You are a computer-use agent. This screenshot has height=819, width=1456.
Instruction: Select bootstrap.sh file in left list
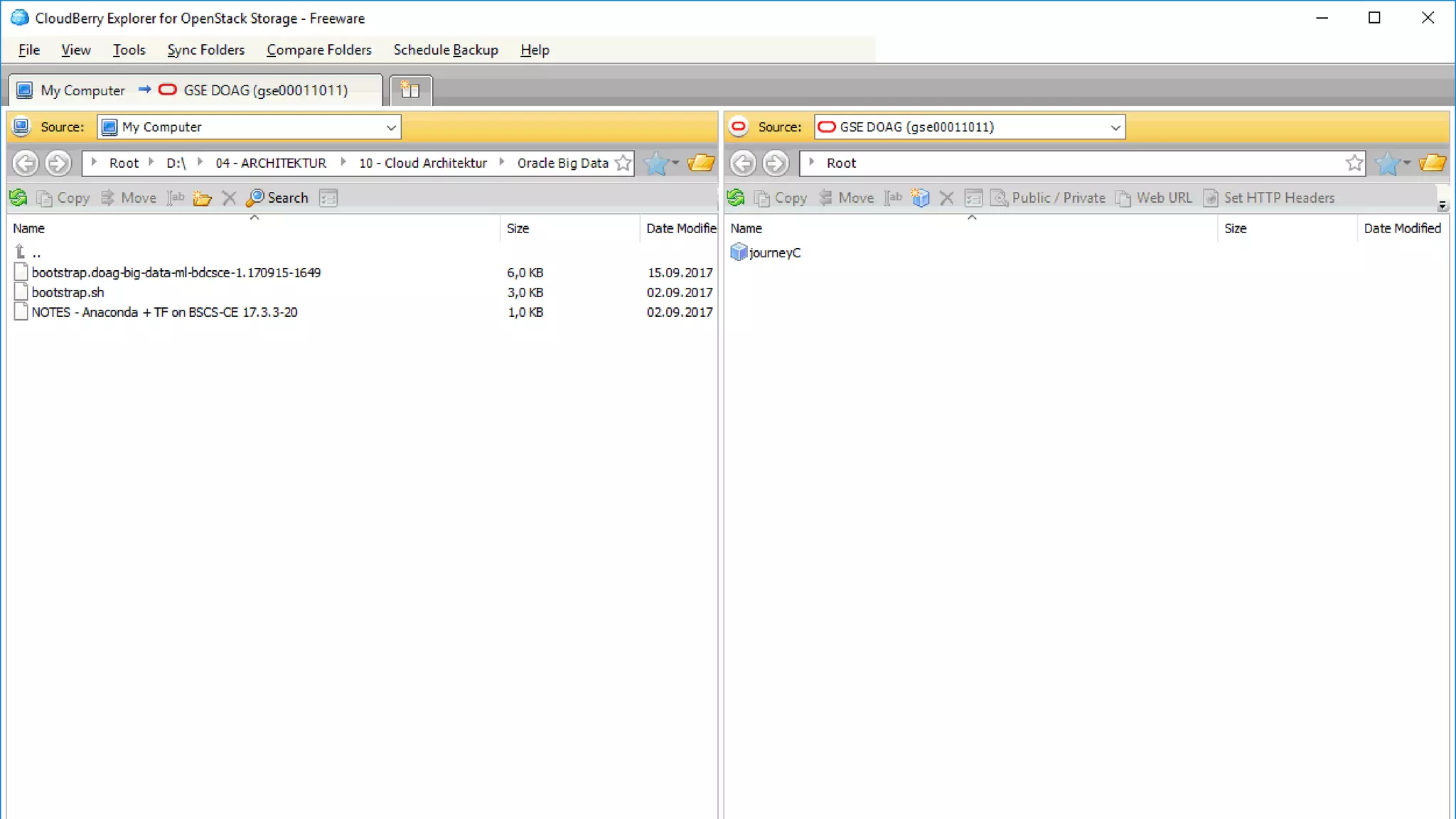[x=68, y=292]
